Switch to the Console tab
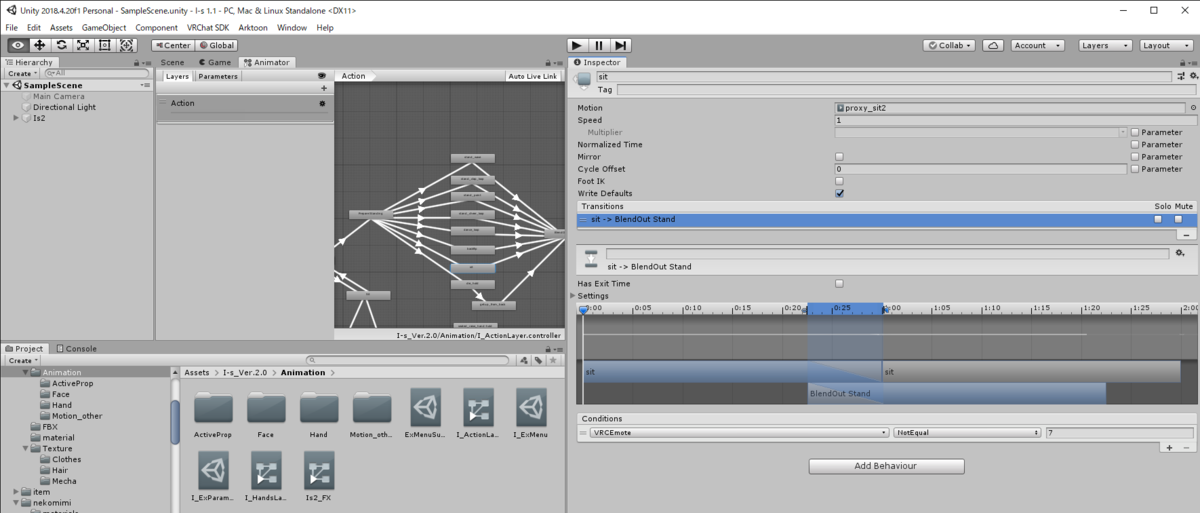The width and height of the screenshot is (1200, 513). coord(76,348)
